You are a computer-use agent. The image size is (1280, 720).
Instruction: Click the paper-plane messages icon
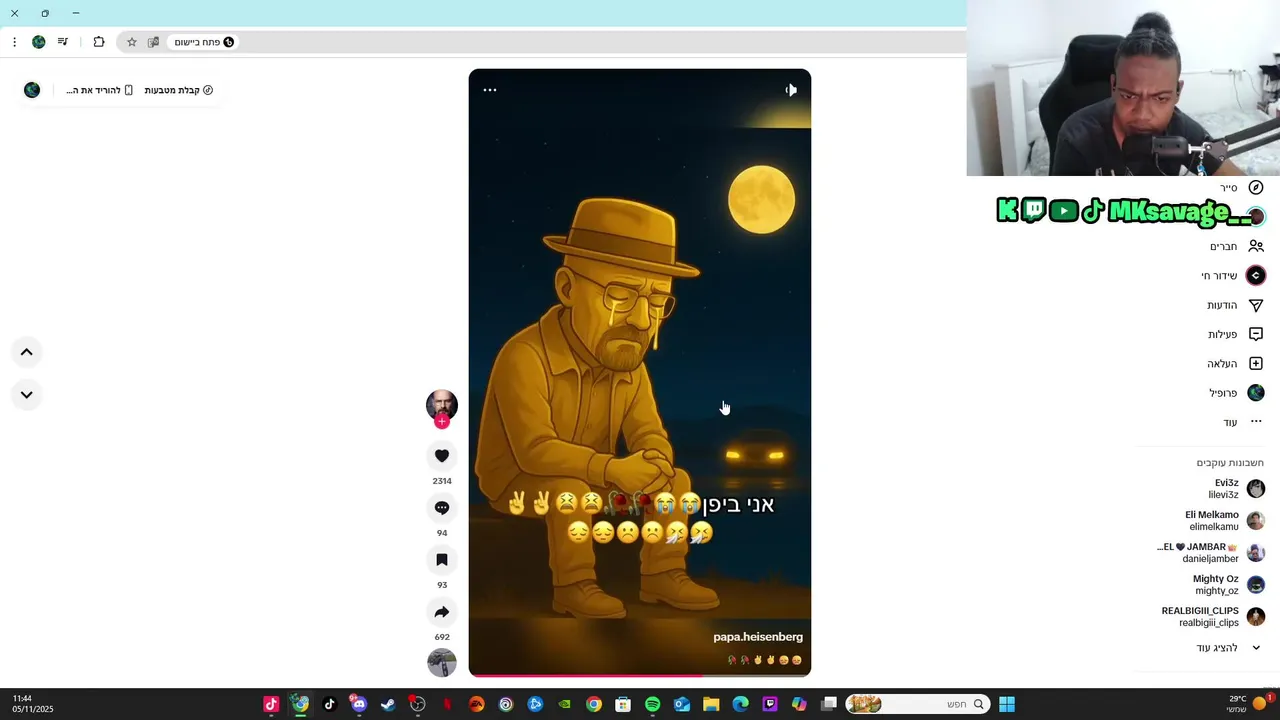(1256, 305)
